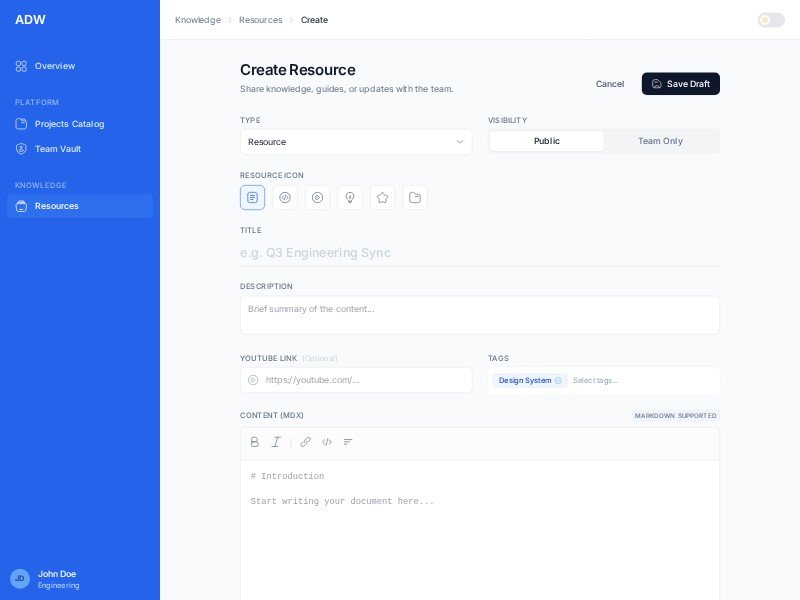Select the lightbulb resource icon
The height and width of the screenshot is (600, 800).
(x=350, y=197)
